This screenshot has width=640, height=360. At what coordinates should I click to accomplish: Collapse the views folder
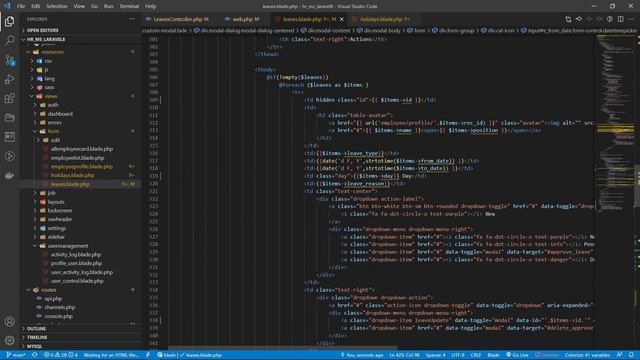pyautogui.click(x=80, y=96)
